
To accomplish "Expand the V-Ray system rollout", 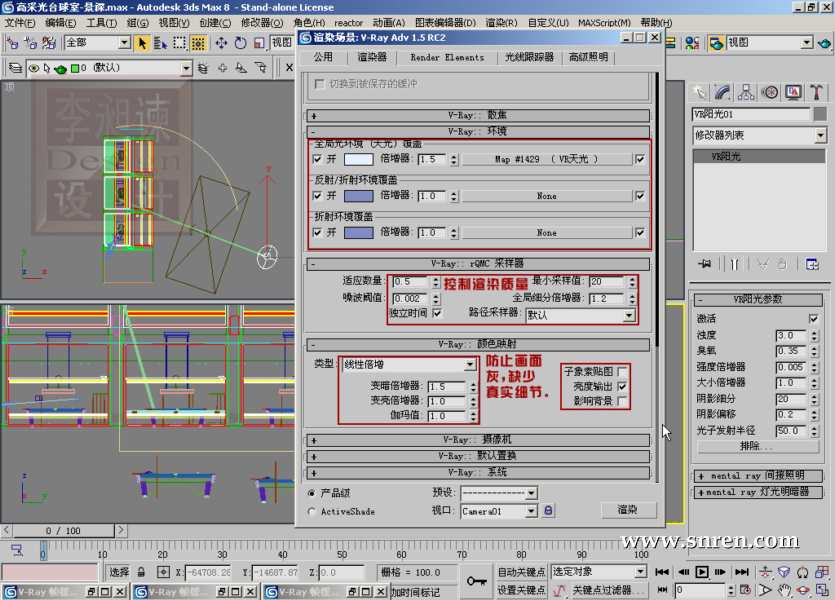I will tap(478, 473).
